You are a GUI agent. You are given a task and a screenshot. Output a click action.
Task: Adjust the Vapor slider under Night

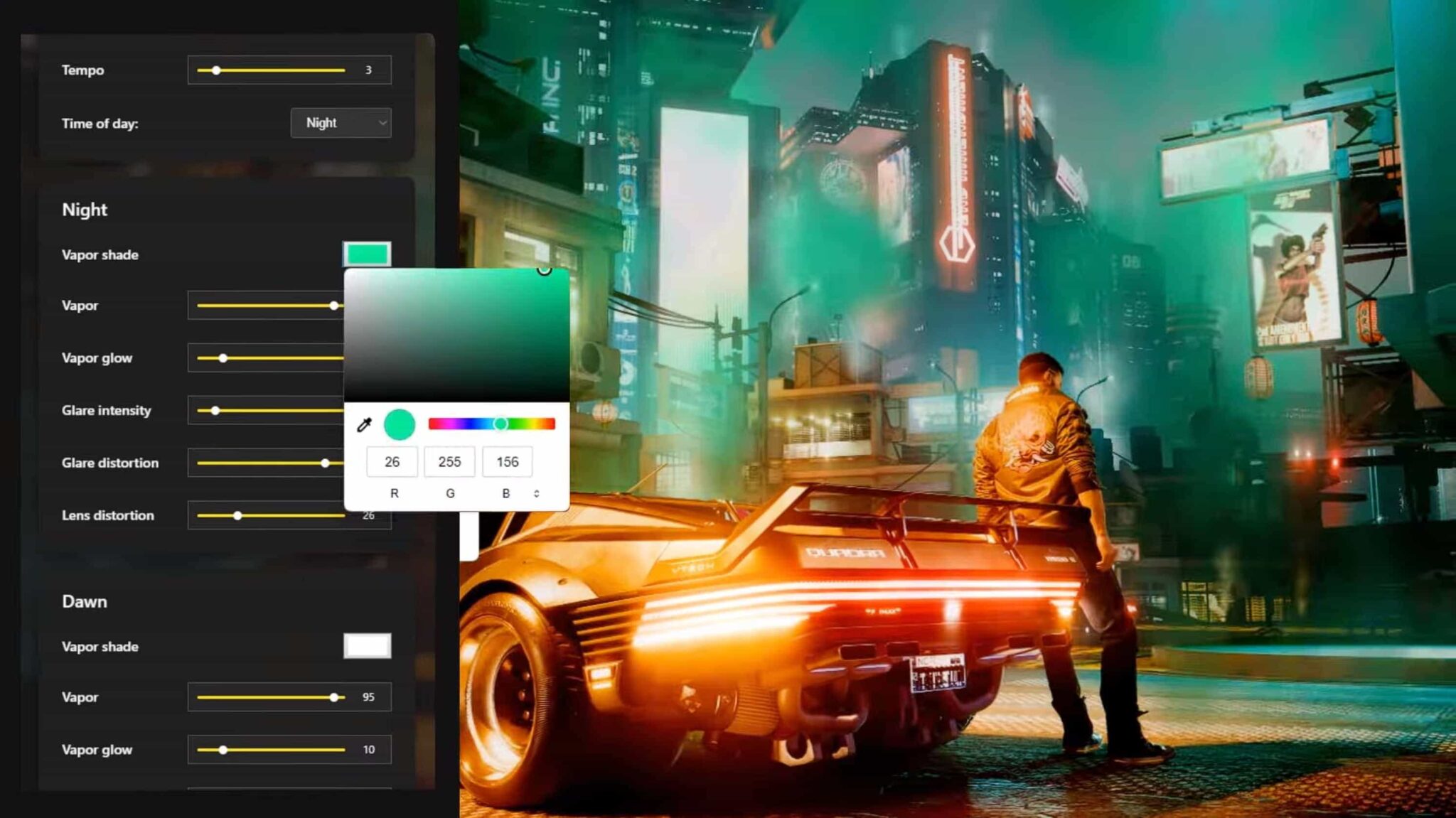pyautogui.click(x=335, y=305)
